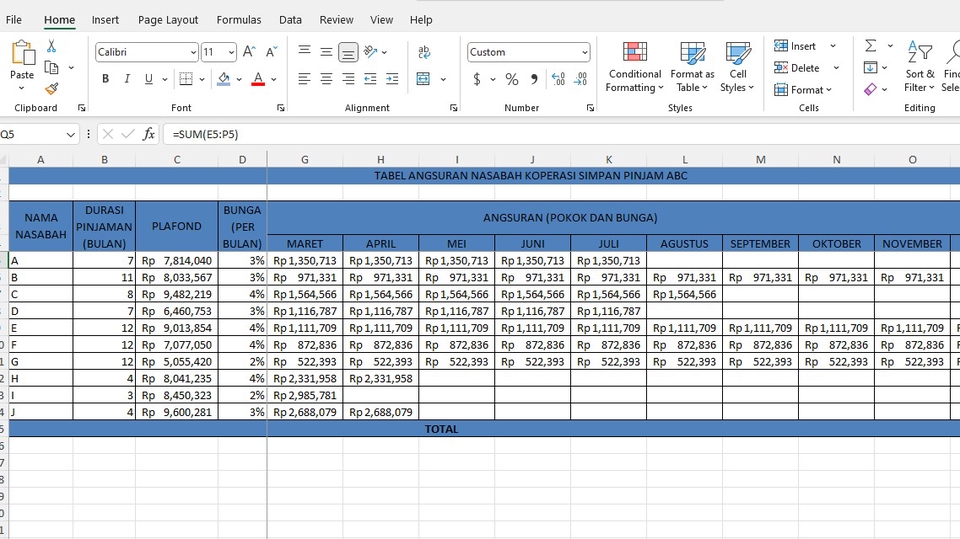Click the formula bar with =SUM(E5:P5)
960x539 pixels.
click(560, 134)
